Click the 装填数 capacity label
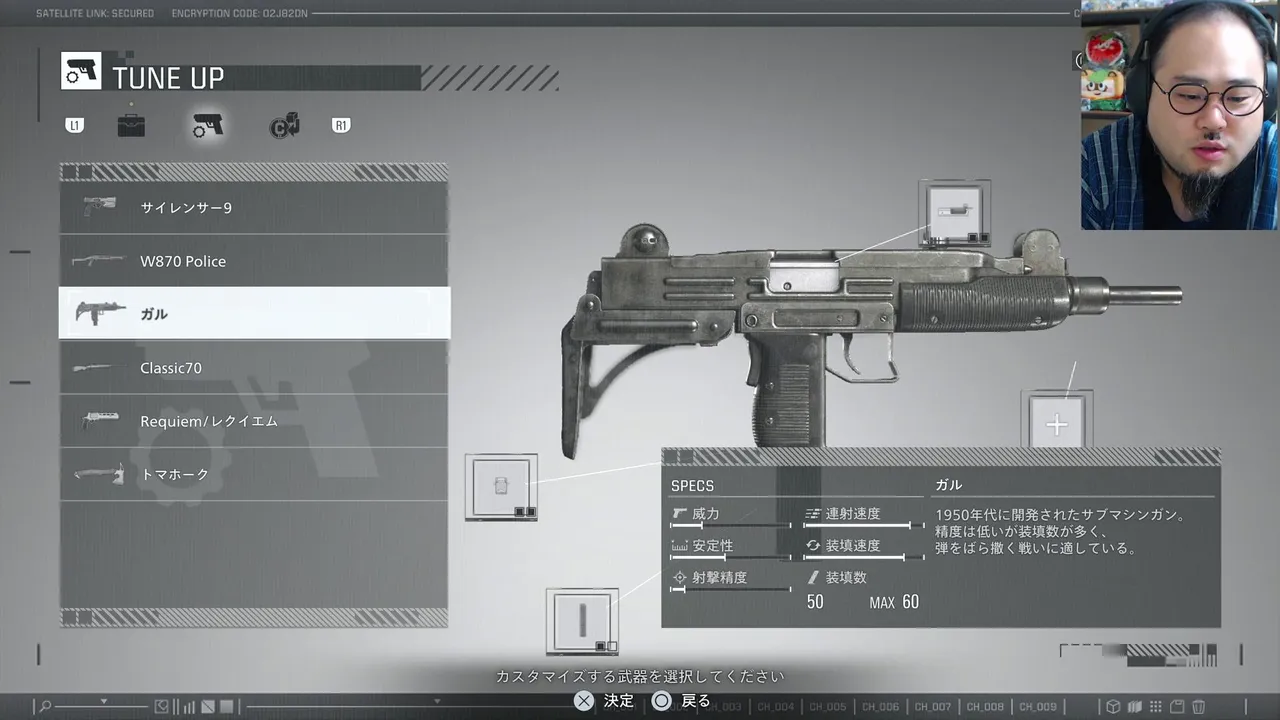 [x=846, y=577]
